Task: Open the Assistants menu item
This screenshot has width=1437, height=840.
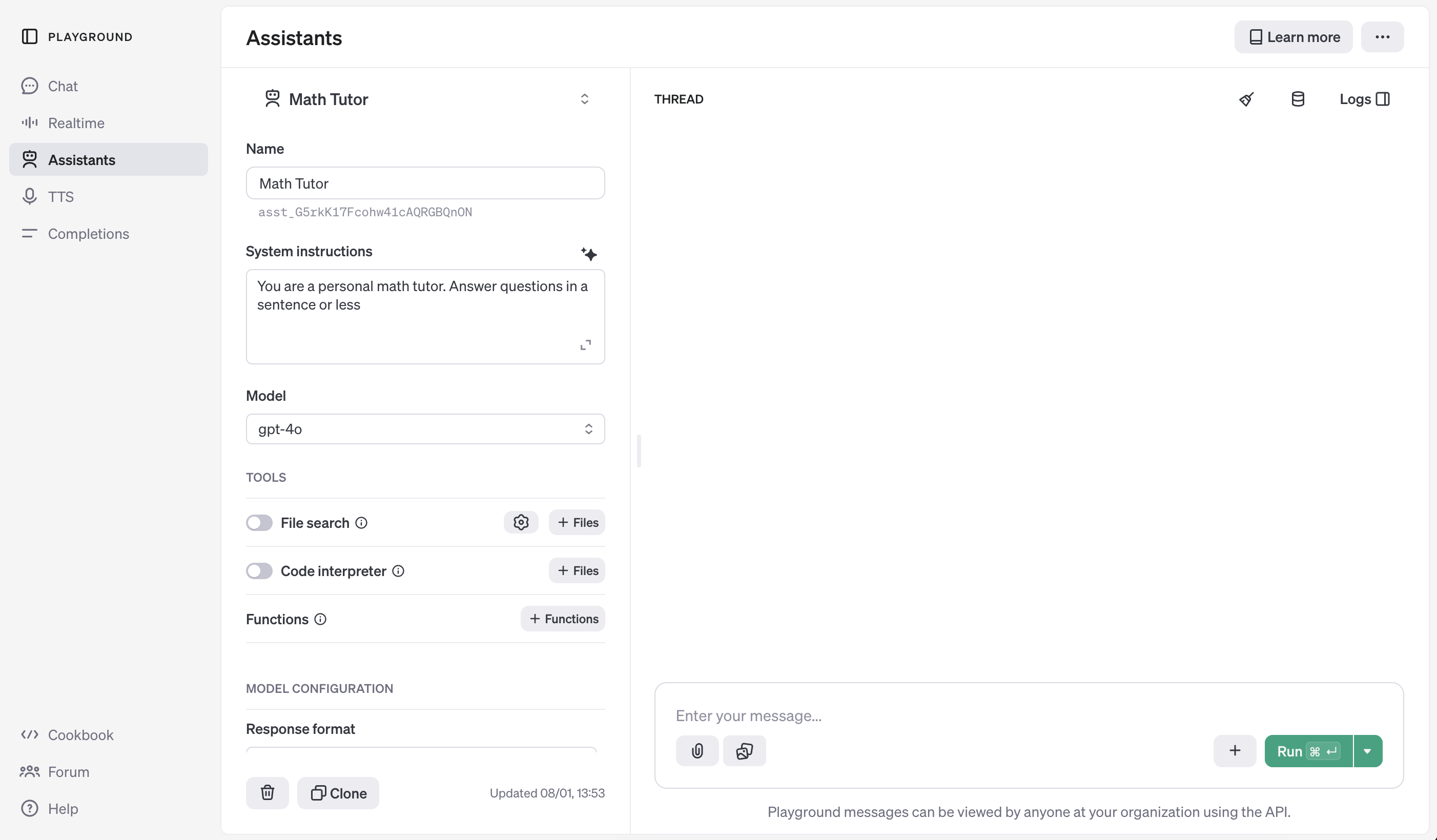Action: [x=81, y=159]
